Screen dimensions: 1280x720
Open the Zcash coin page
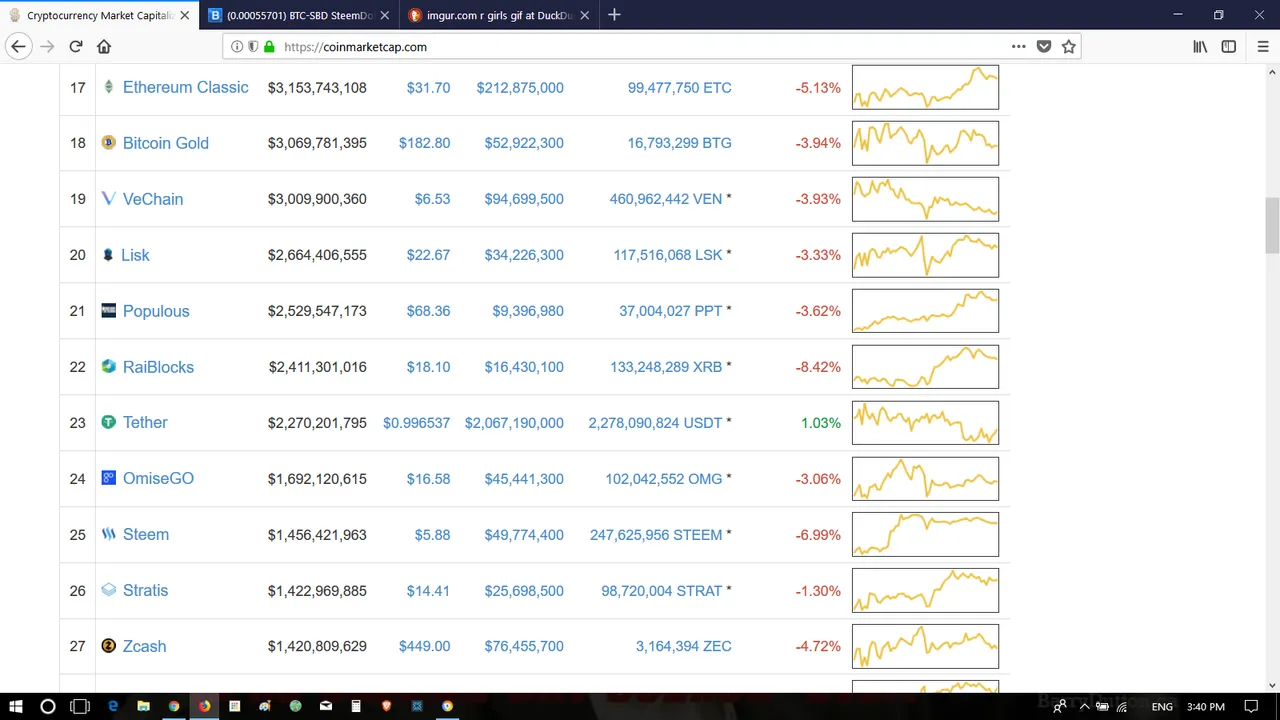[144, 646]
